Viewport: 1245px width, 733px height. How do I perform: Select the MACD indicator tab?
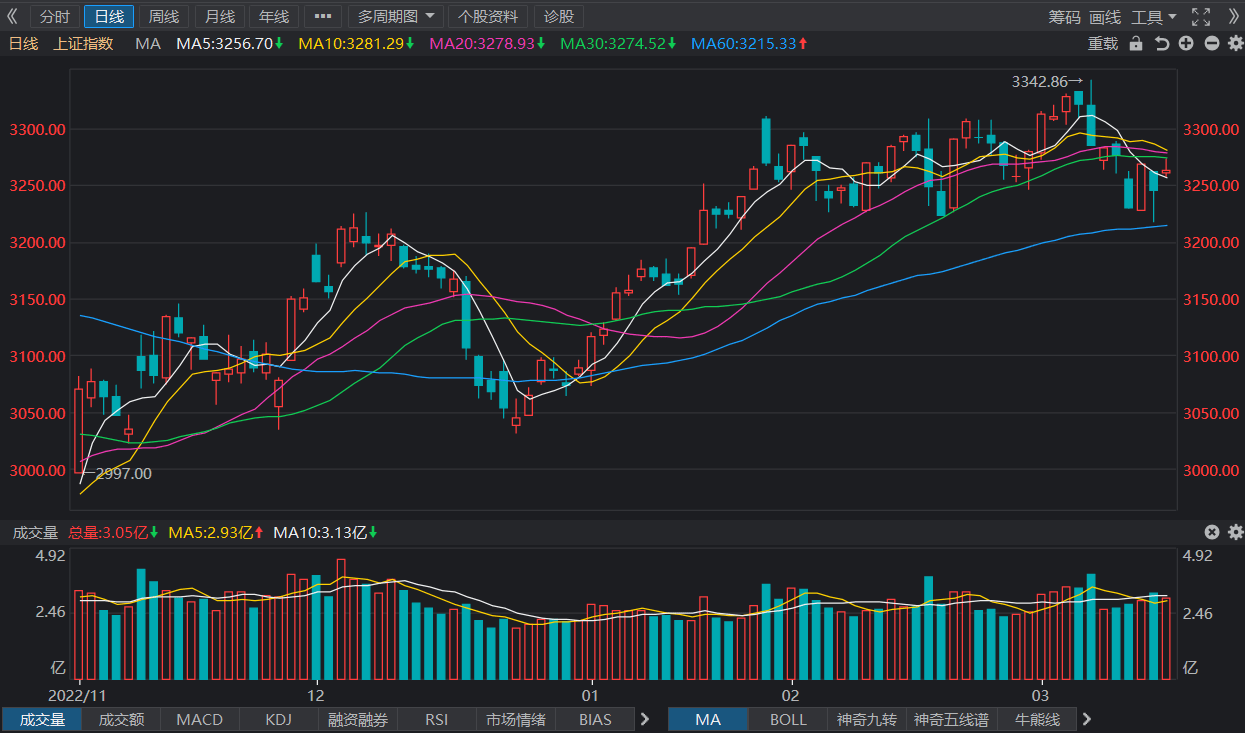coord(200,719)
